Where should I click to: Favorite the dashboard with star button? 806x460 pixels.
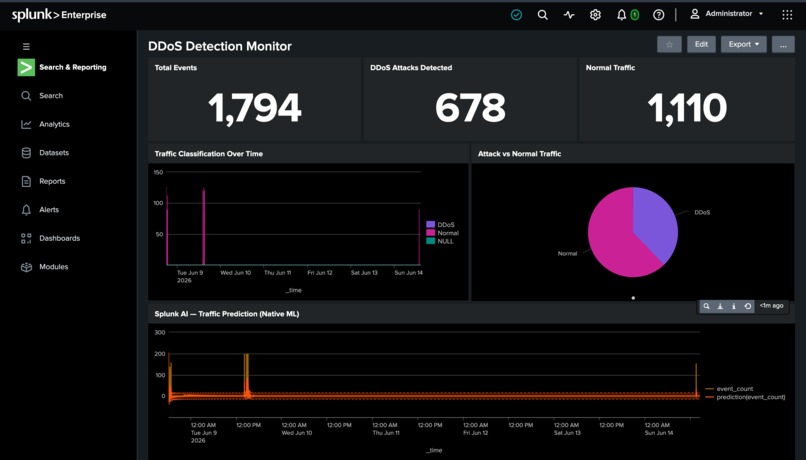tap(669, 44)
